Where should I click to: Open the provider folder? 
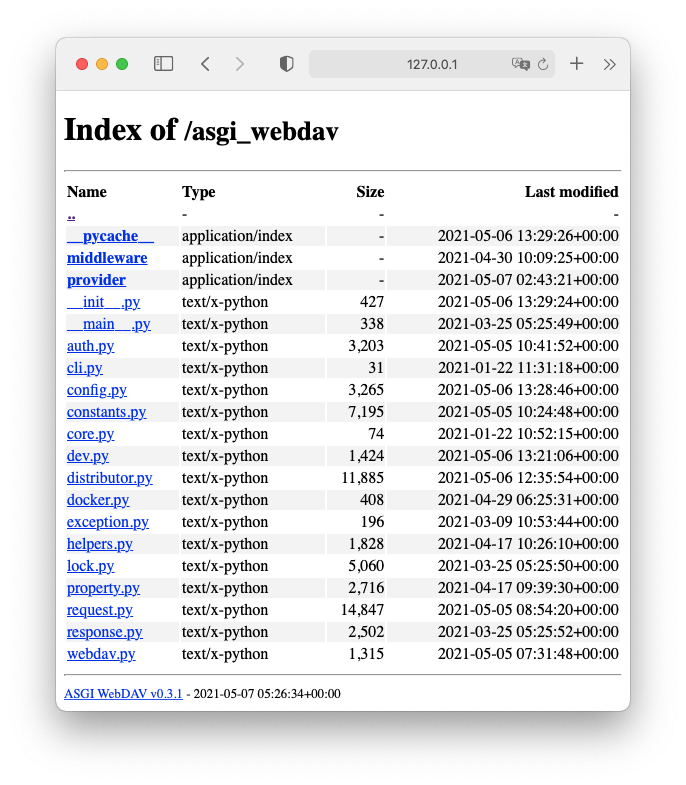(x=96, y=280)
